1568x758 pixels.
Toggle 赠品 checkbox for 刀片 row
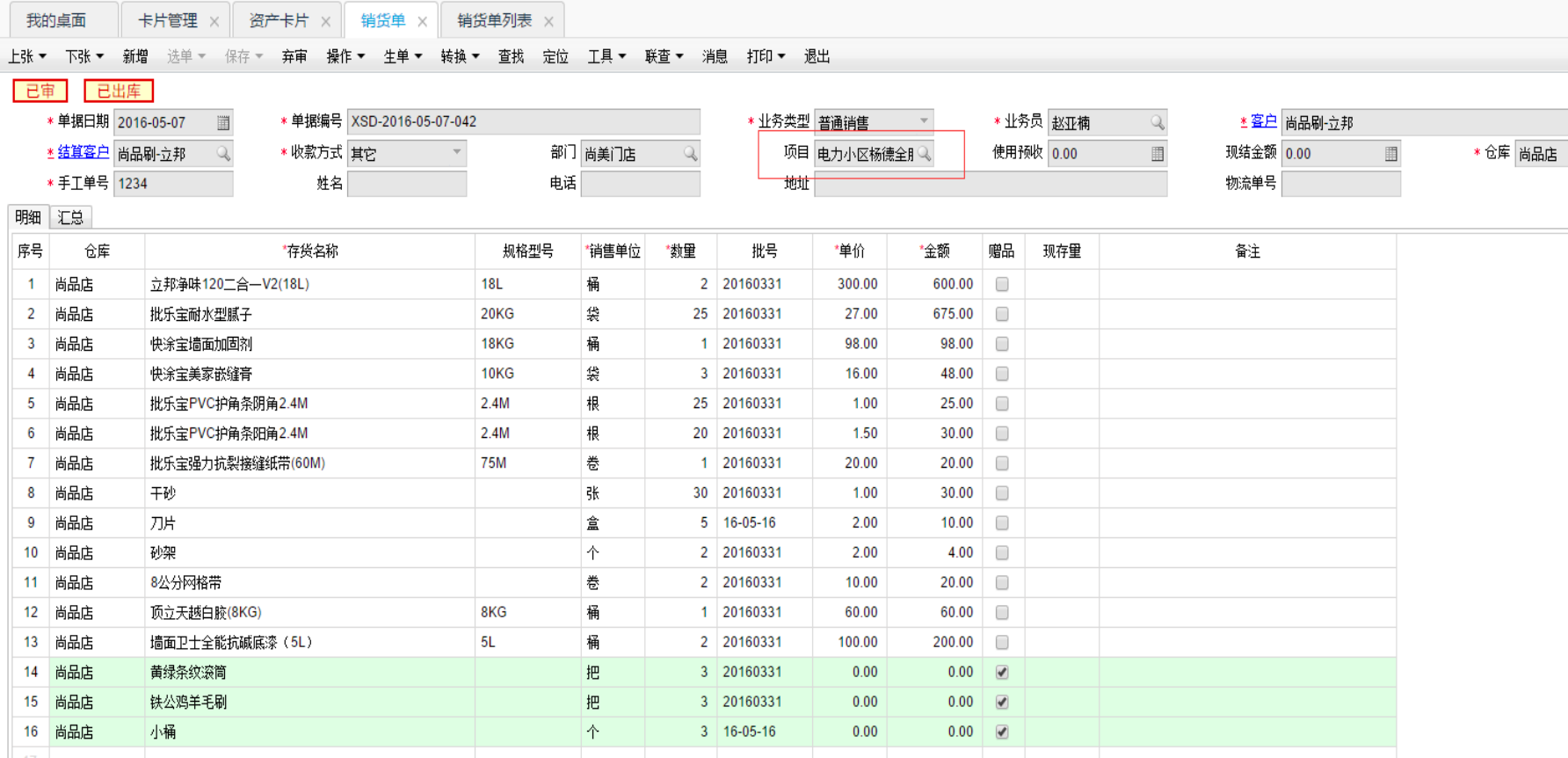1002,523
